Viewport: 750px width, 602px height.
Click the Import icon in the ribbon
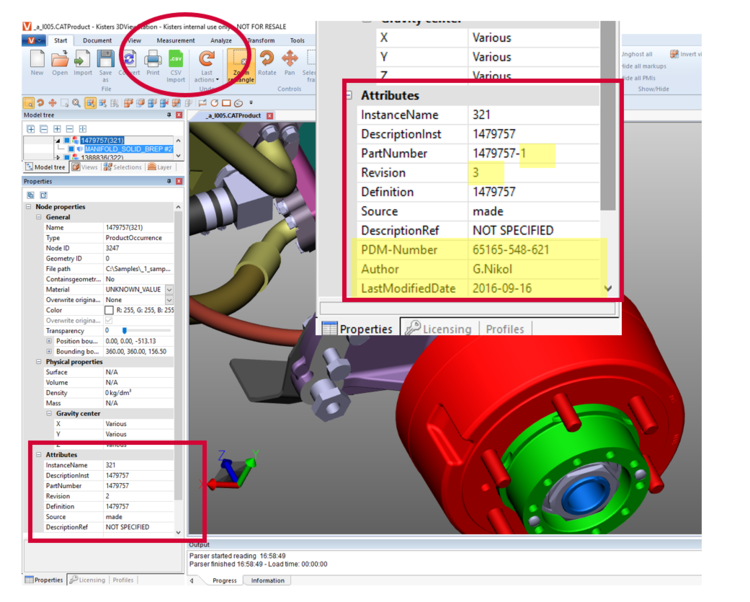coord(83,60)
